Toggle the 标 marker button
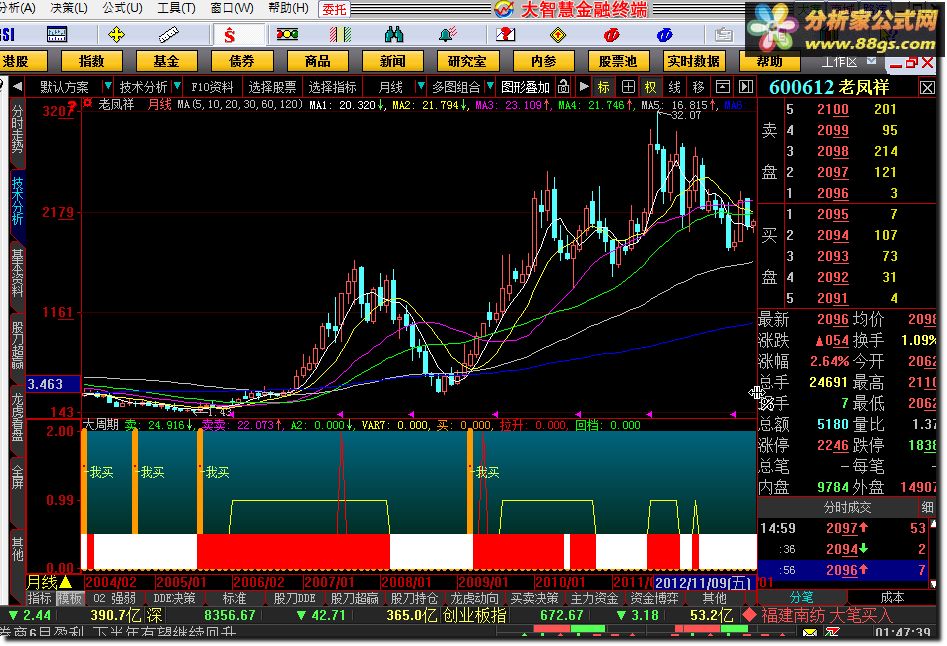The image size is (947, 646). pos(603,87)
